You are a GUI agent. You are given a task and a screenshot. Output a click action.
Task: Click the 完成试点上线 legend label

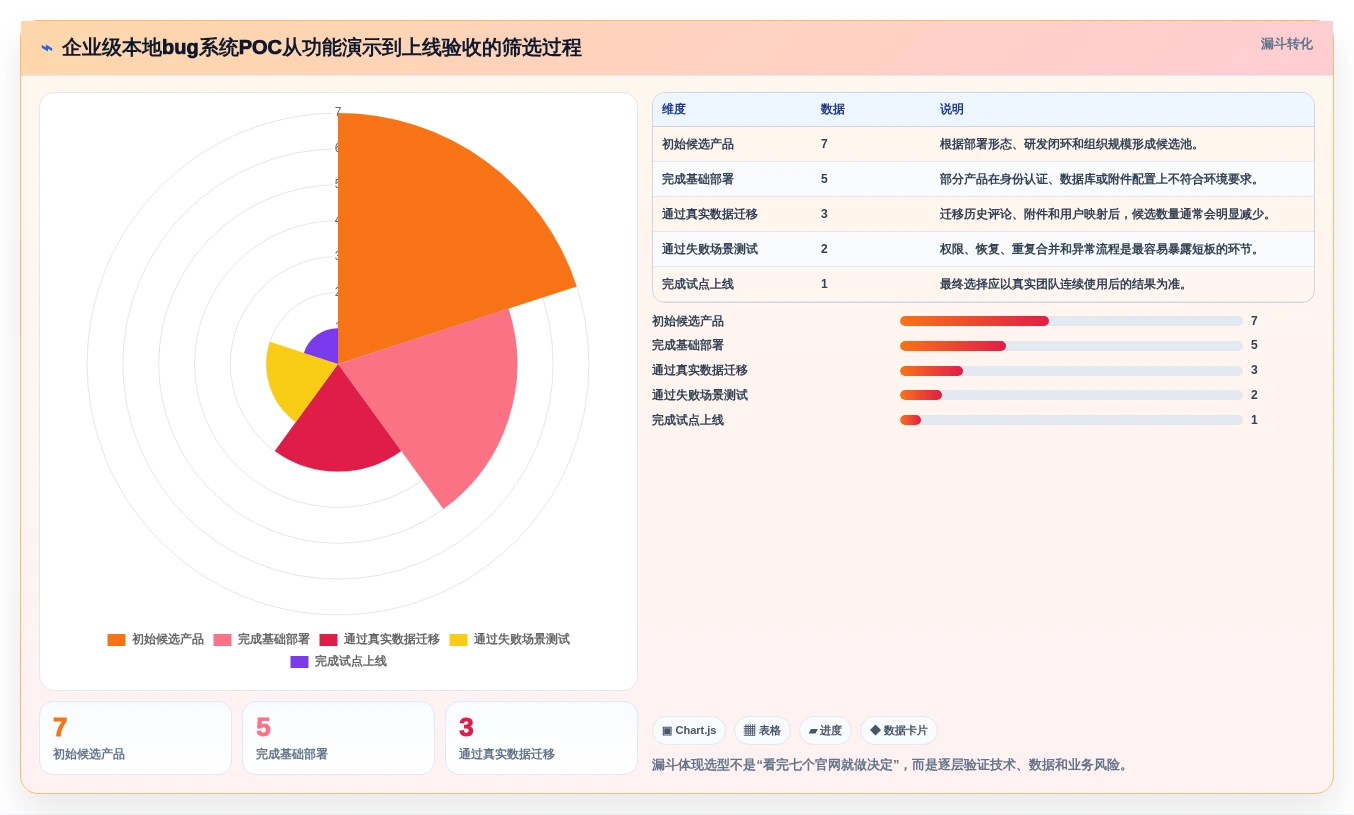tap(351, 661)
